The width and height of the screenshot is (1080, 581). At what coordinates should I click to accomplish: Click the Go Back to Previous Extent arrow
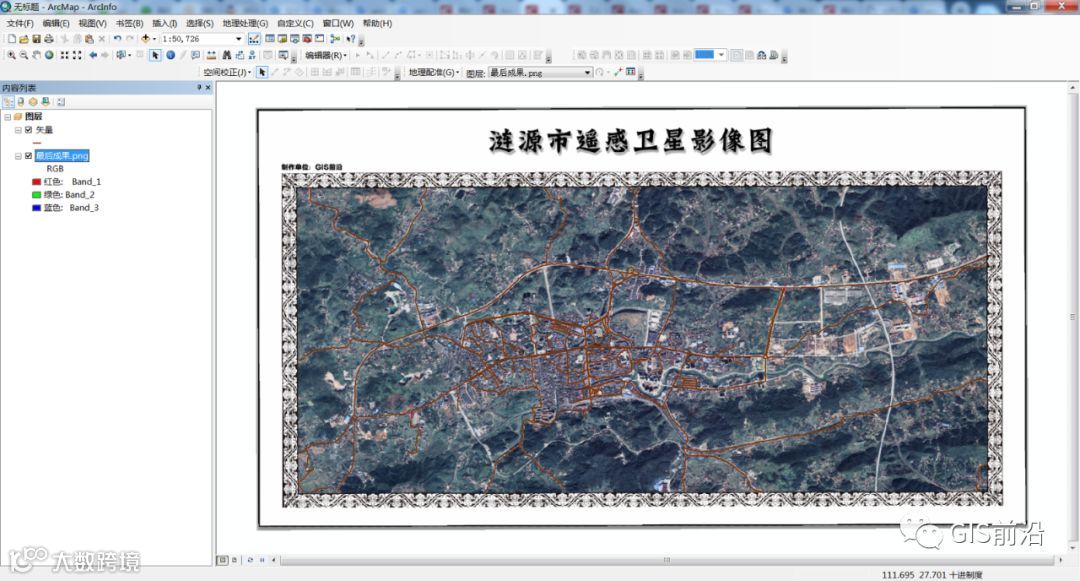[93, 55]
